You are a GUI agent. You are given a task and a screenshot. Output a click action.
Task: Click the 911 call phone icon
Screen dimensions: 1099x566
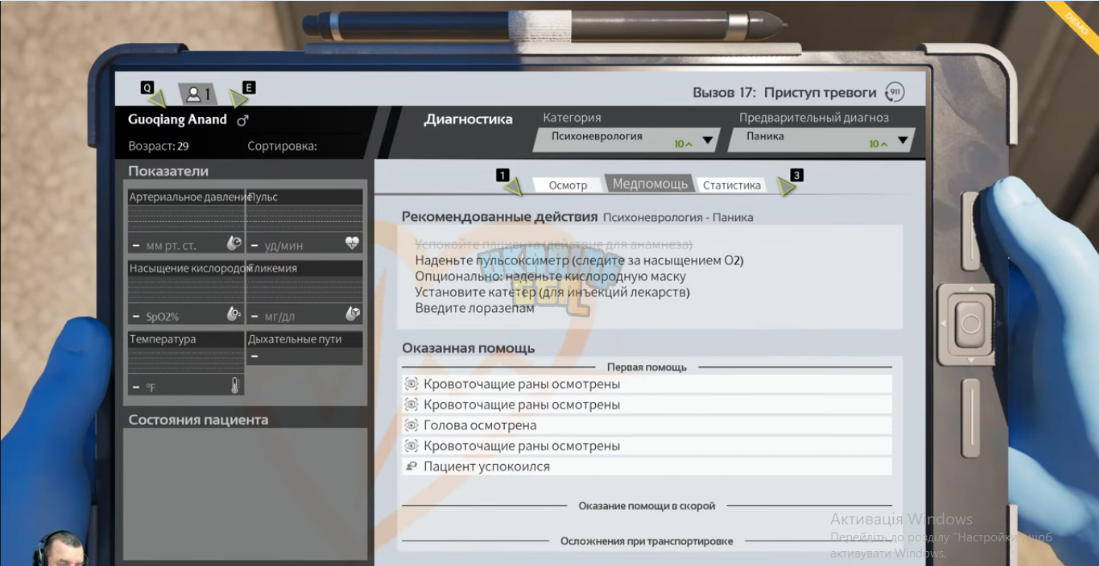894,92
